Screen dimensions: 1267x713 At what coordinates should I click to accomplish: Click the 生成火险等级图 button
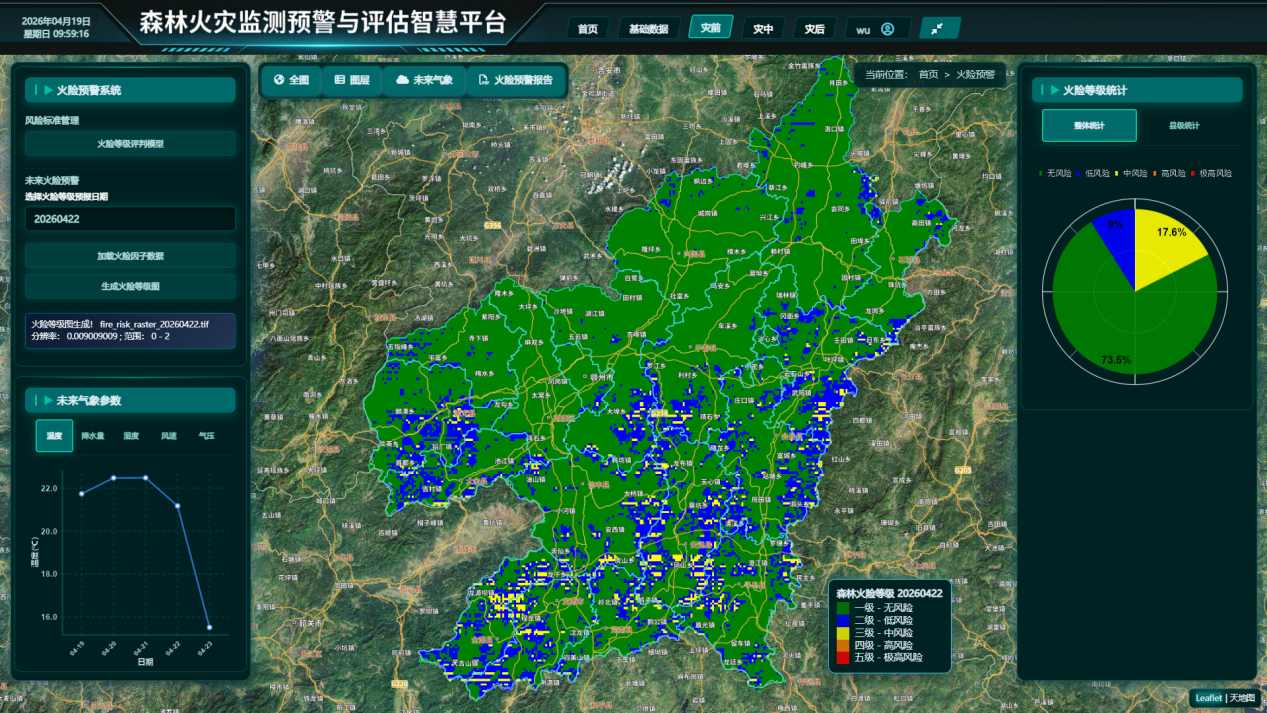tap(130, 286)
